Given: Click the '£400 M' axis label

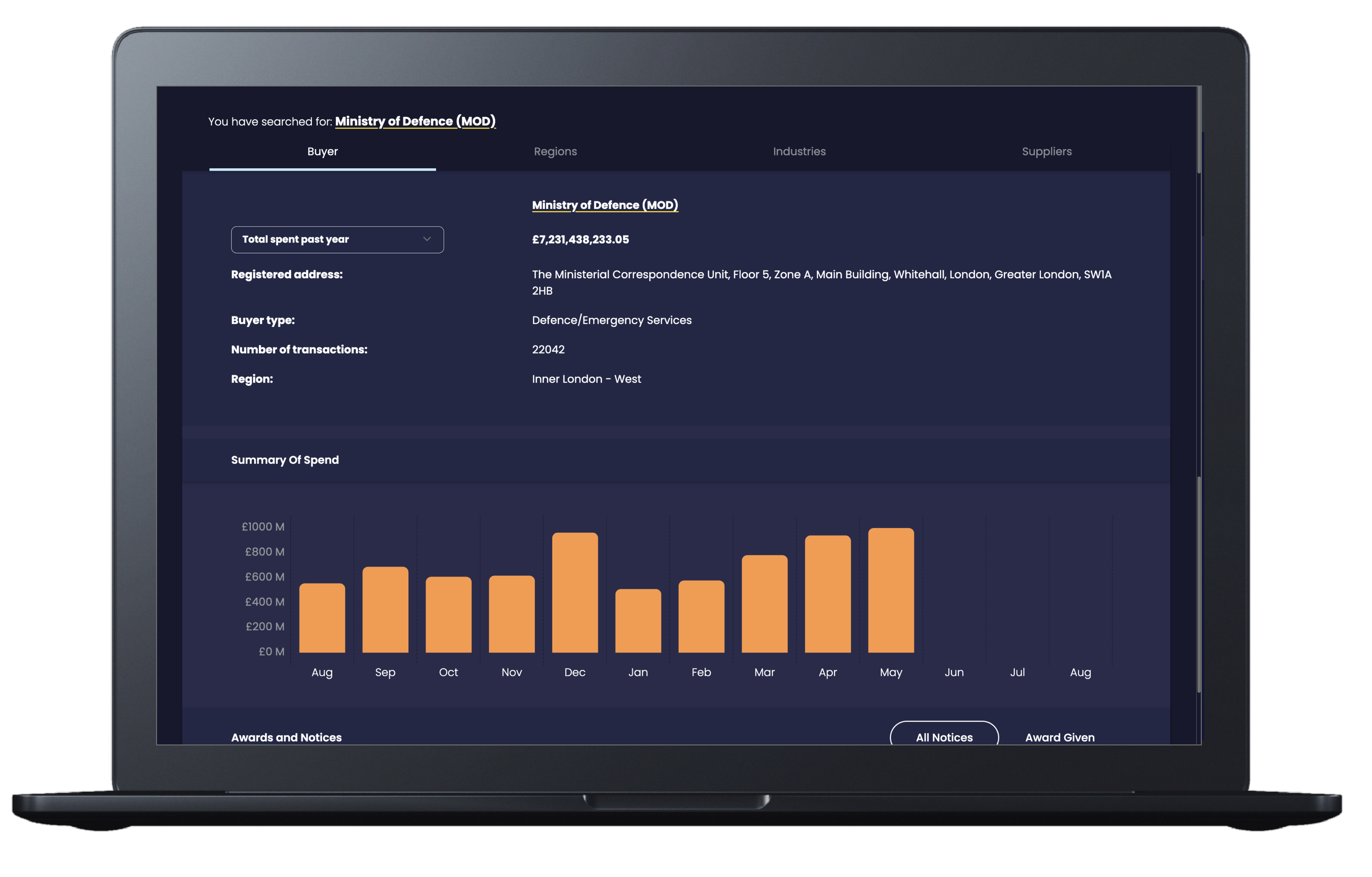Looking at the screenshot, I should click(264, 602).
